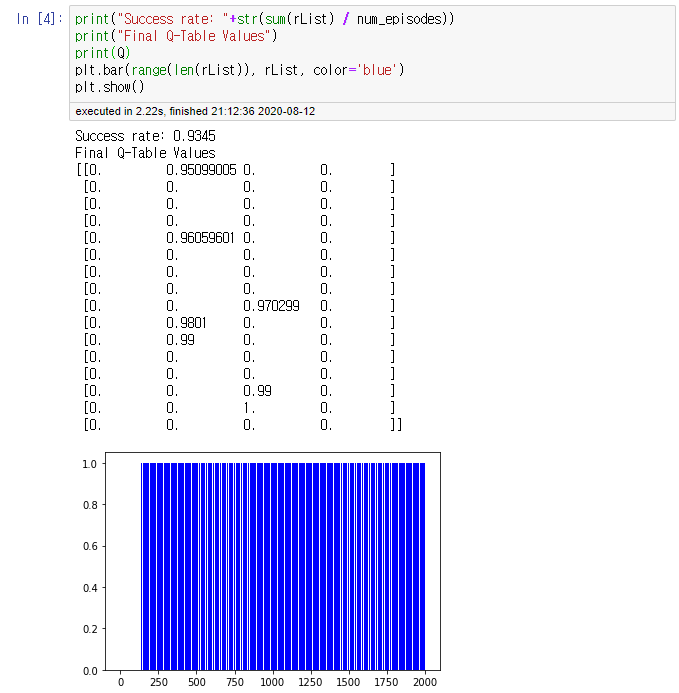Click the plt.bar code line
The height and width of the screenshot is (693, 679).
[240, 70]
